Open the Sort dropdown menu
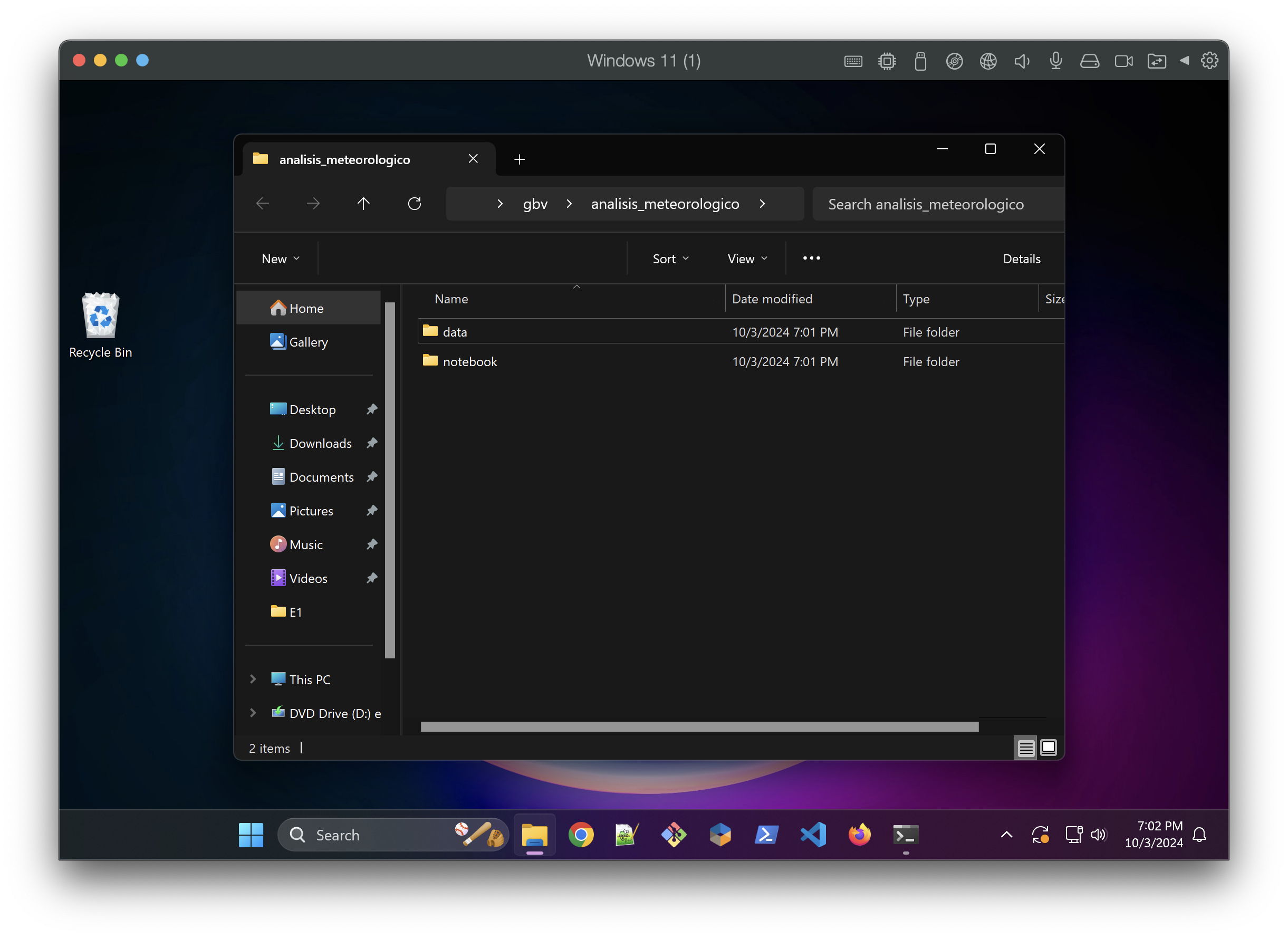Viewport: 1288px width, 938px height. [670, 259]
